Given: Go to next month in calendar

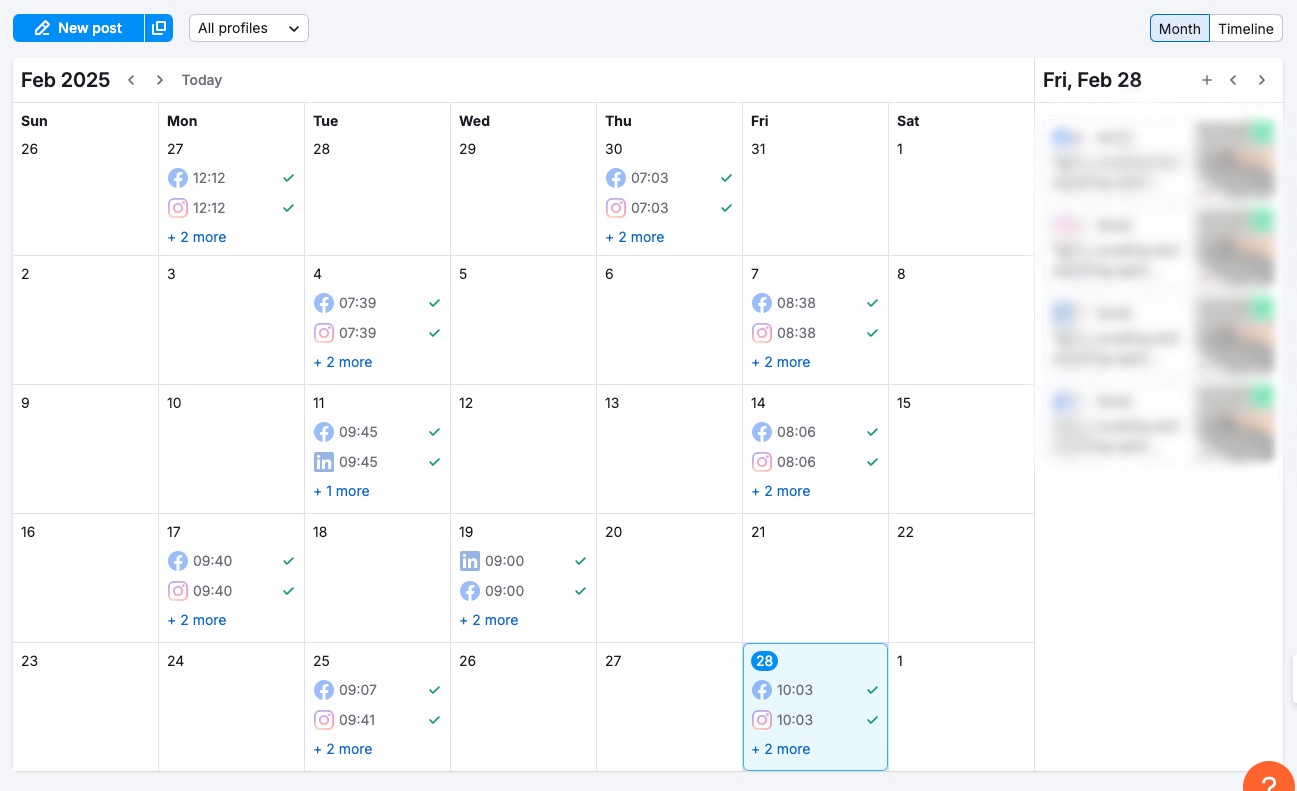Looking at the screenshot, I should [159, 80].
